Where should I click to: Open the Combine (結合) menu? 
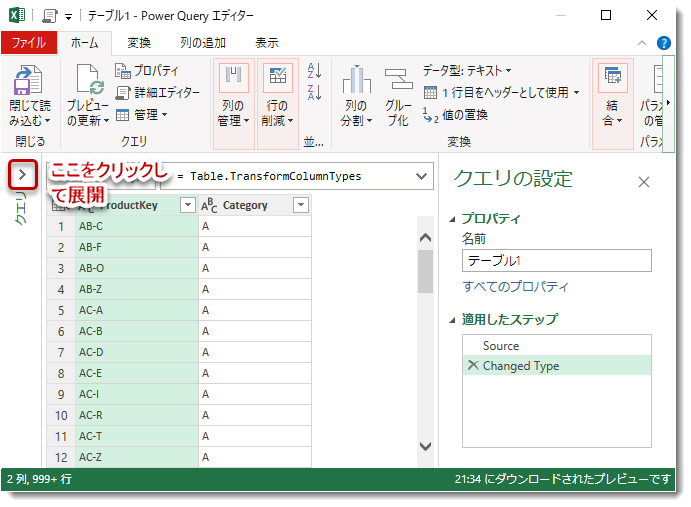coord(613,104)
